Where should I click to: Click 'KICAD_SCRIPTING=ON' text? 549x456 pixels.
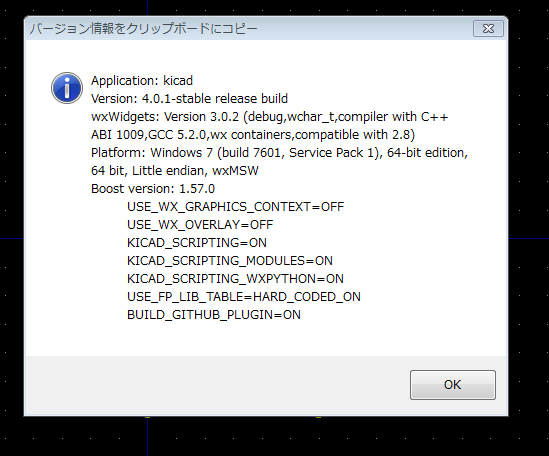point(197,243)
